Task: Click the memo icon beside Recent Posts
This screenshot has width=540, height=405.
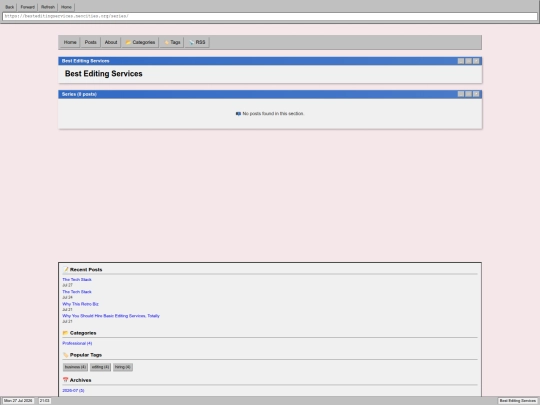Action: [x=66, y=269]
